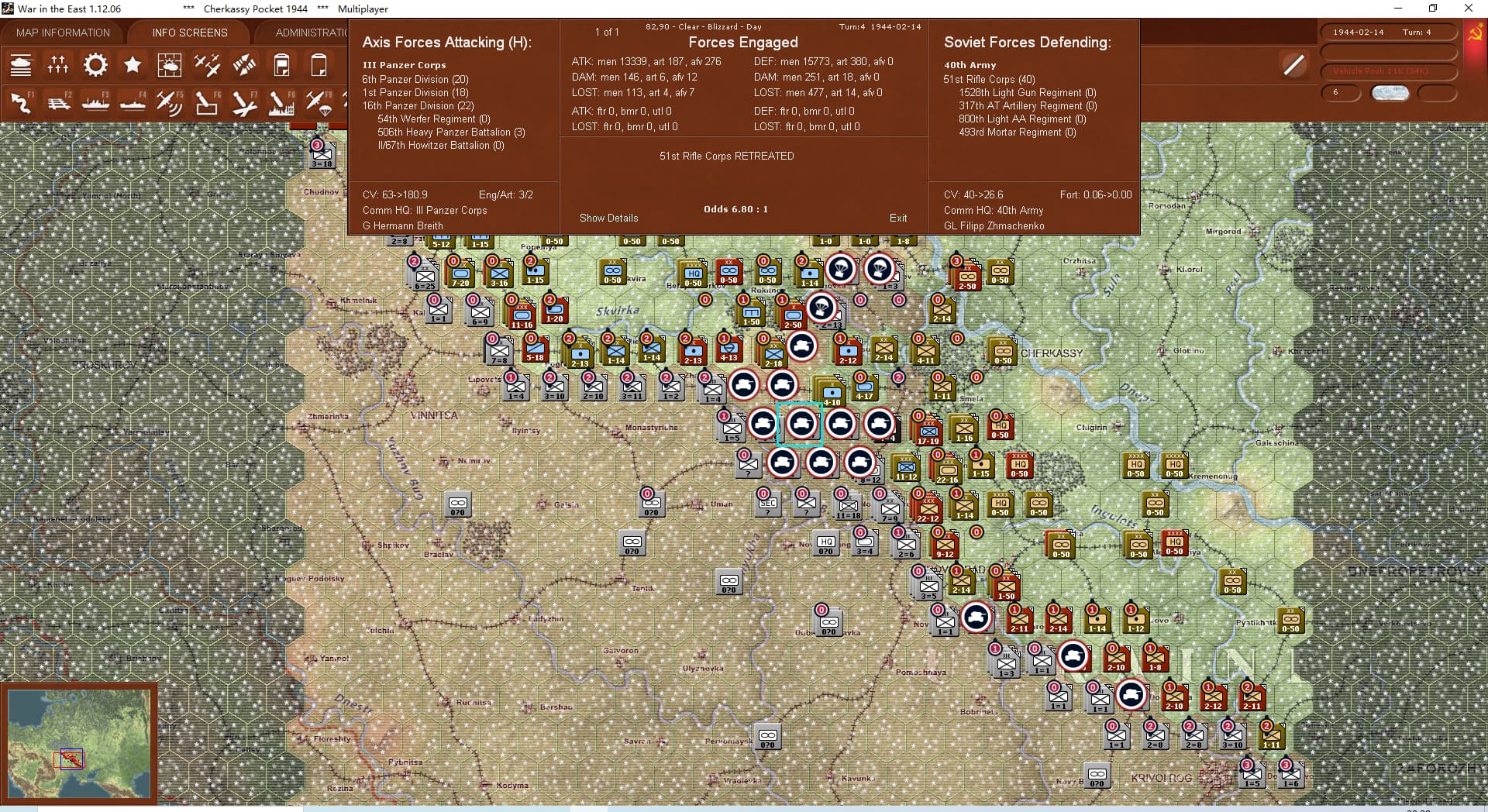Select F6 bomb unit mode icon
This screenshot has width=1488, height=812.
207,102
